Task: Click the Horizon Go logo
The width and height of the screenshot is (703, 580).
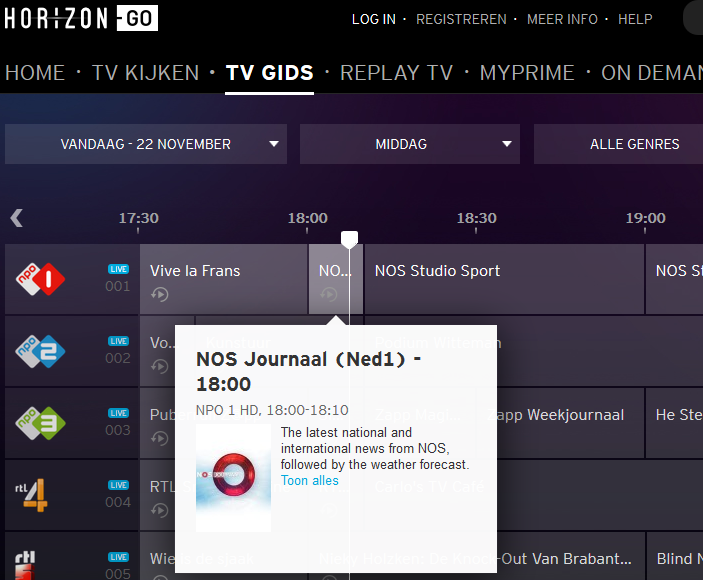Action: 81,18
